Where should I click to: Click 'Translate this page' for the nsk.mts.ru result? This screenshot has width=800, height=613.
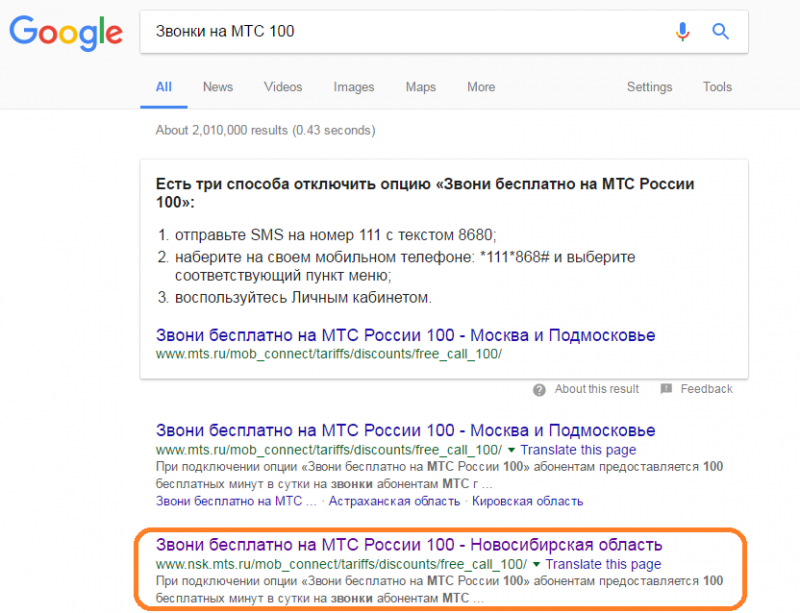(x=603, y=565)
